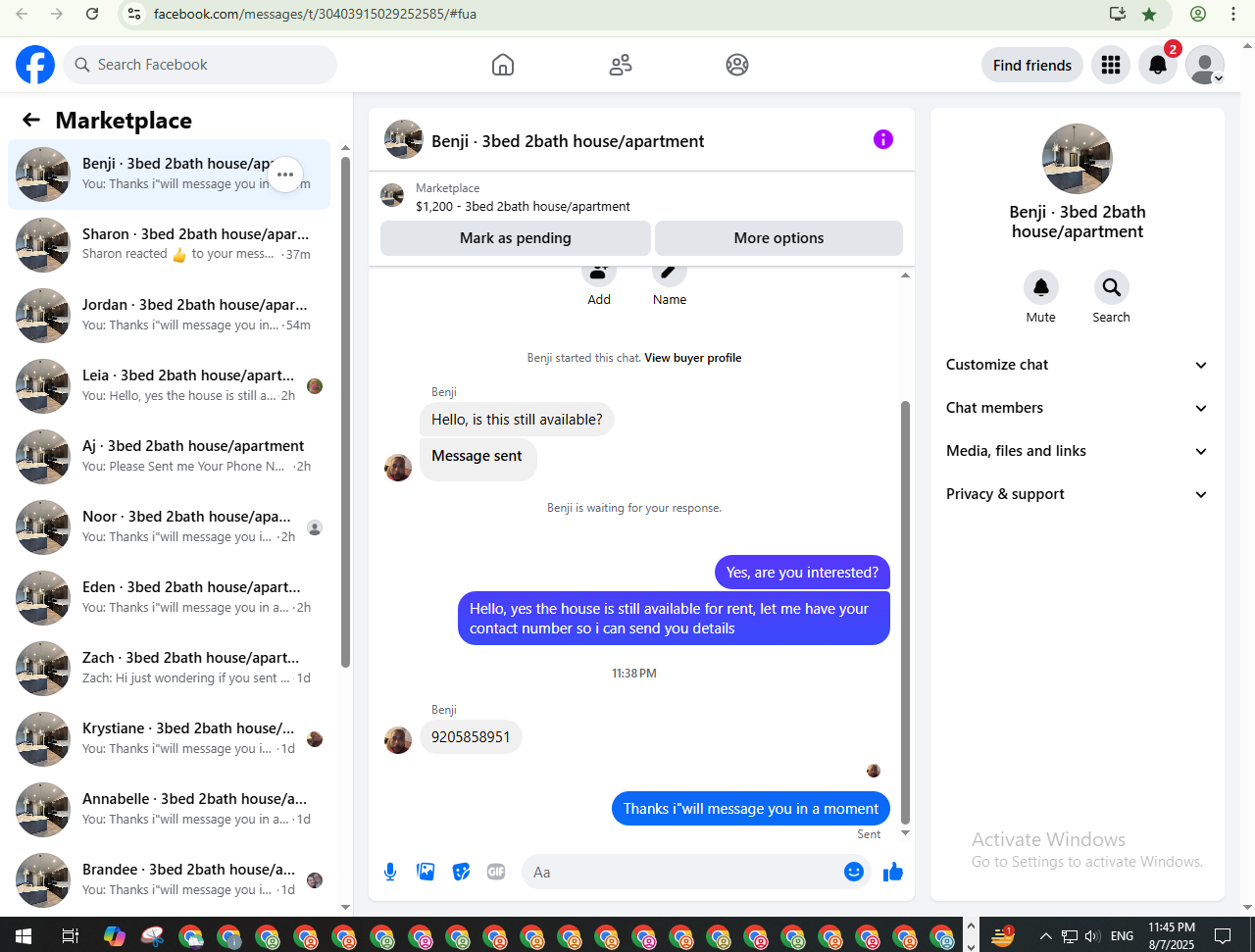The height and width of the screenshot is (952, 1255).
Task: Choose a sticker from sticker icon
Action: coord(461,872)
